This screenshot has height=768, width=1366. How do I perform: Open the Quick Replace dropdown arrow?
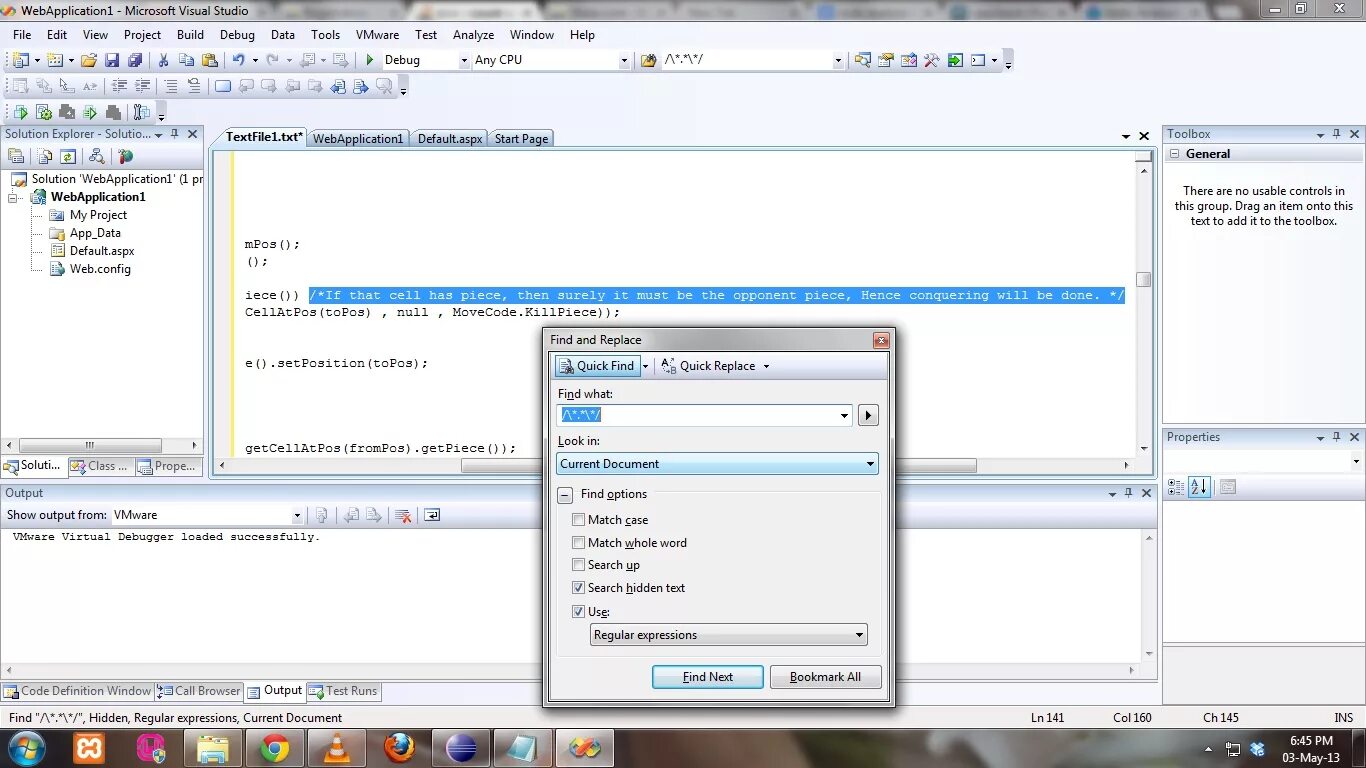pos(767,366)
